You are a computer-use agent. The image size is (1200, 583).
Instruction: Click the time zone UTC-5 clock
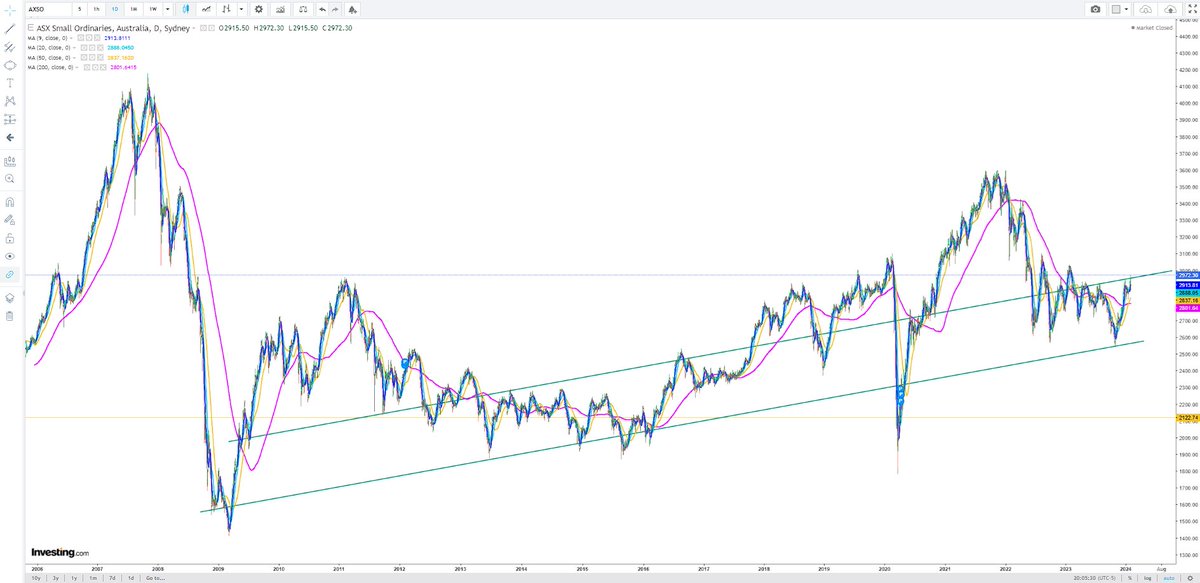(1094, 578)
